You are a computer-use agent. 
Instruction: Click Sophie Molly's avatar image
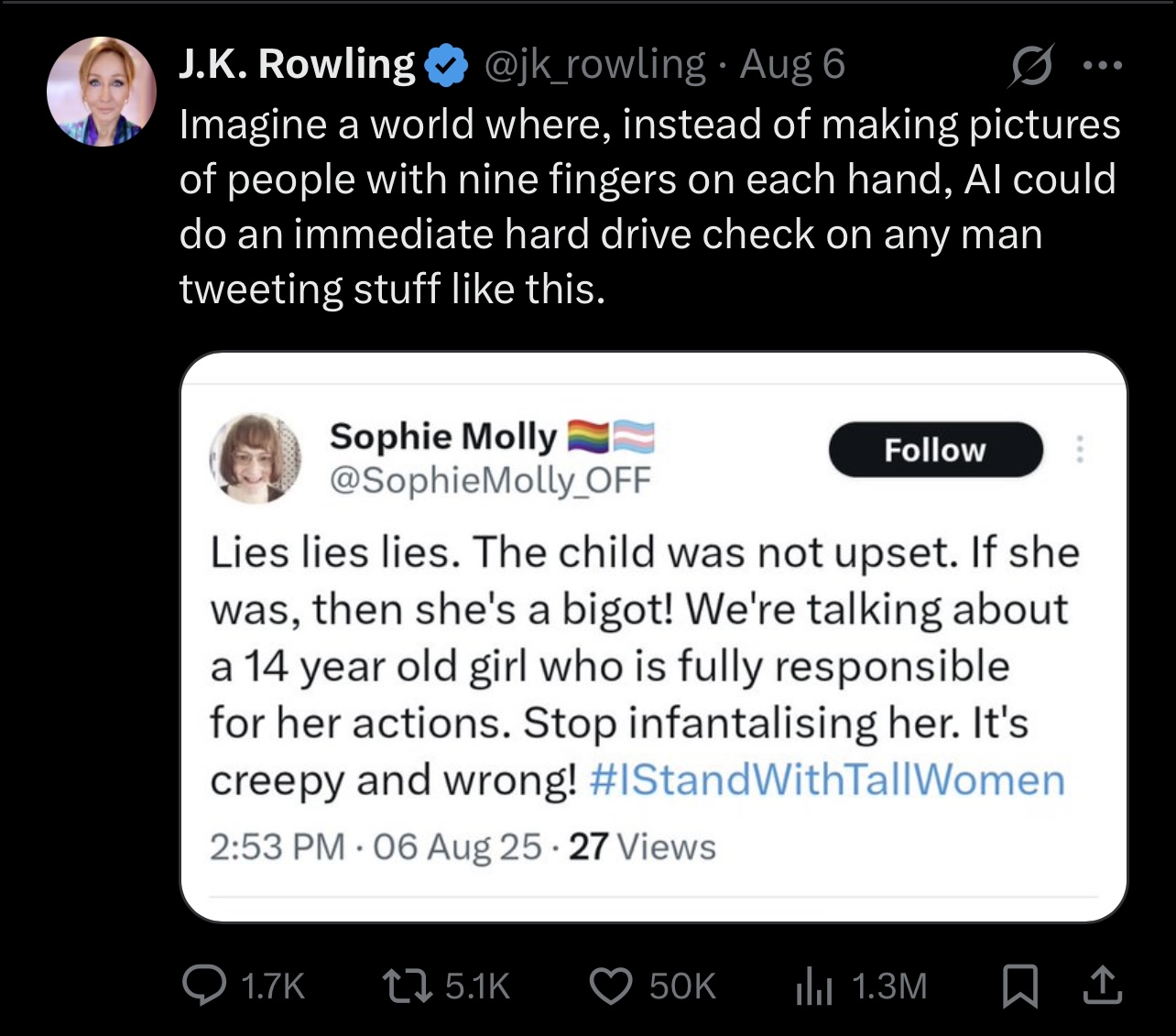coord(255,458)
